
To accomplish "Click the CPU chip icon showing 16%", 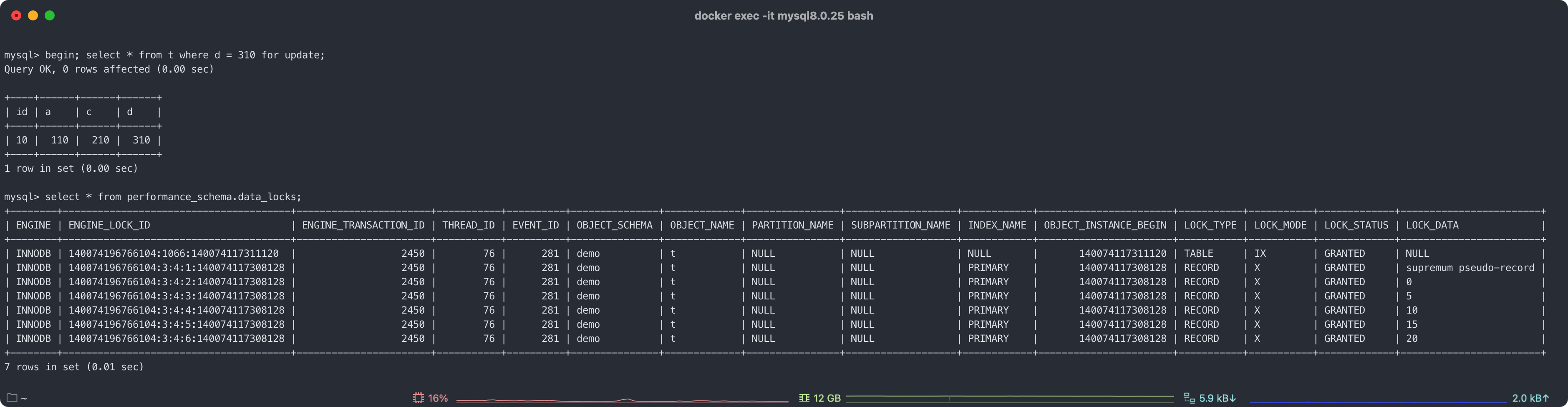I will click(x=418, y=398).
